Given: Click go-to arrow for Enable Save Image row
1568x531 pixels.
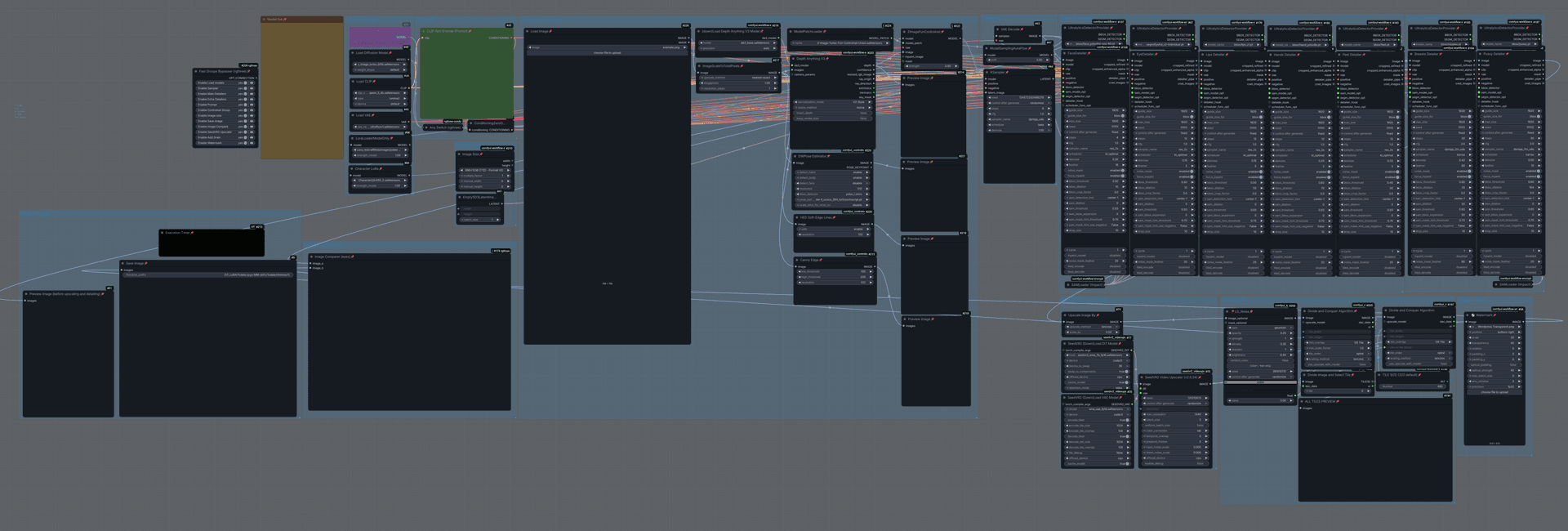Looking at the screenshot, I should coord(252,121).
